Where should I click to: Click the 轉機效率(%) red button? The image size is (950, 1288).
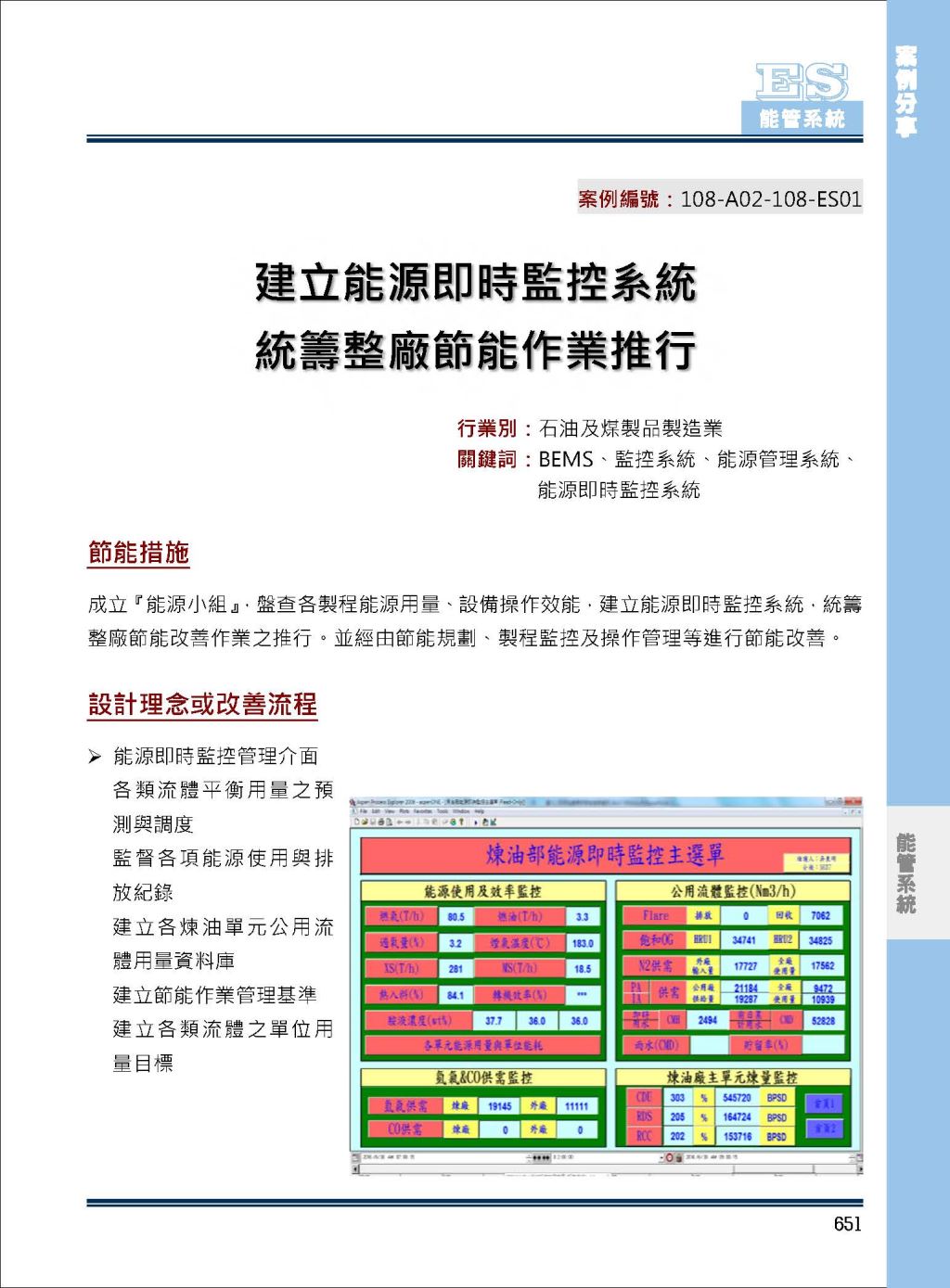pyautogui.click(x=520, y=994)
